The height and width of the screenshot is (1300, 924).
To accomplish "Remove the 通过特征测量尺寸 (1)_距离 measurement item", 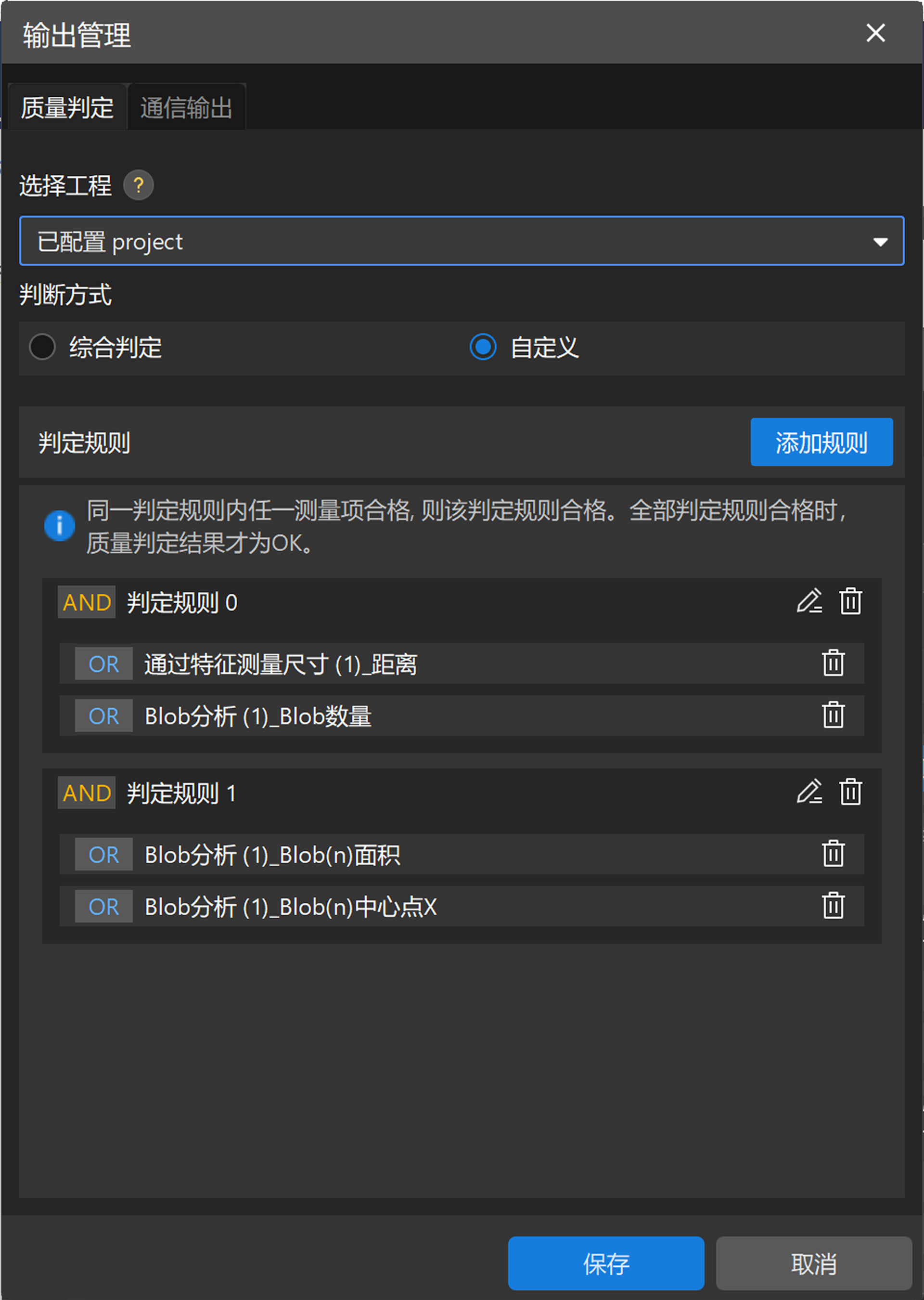I will coord(833,663).
